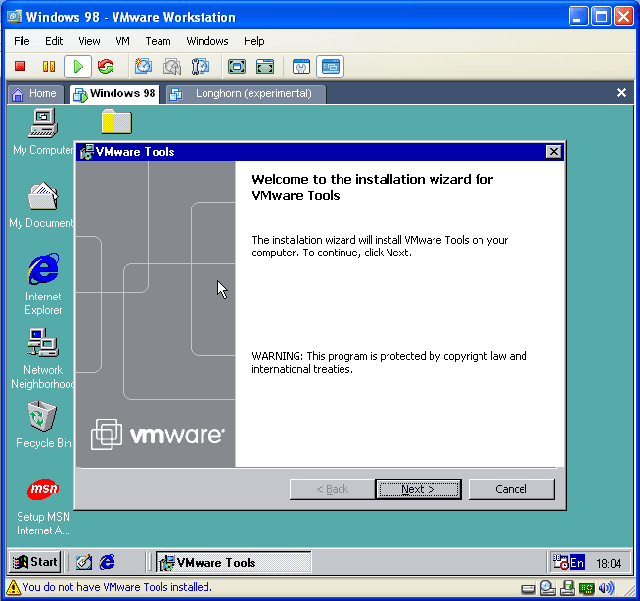Open the File menu
This screenshot has height=601, width=640.
[x=22, y=41]
